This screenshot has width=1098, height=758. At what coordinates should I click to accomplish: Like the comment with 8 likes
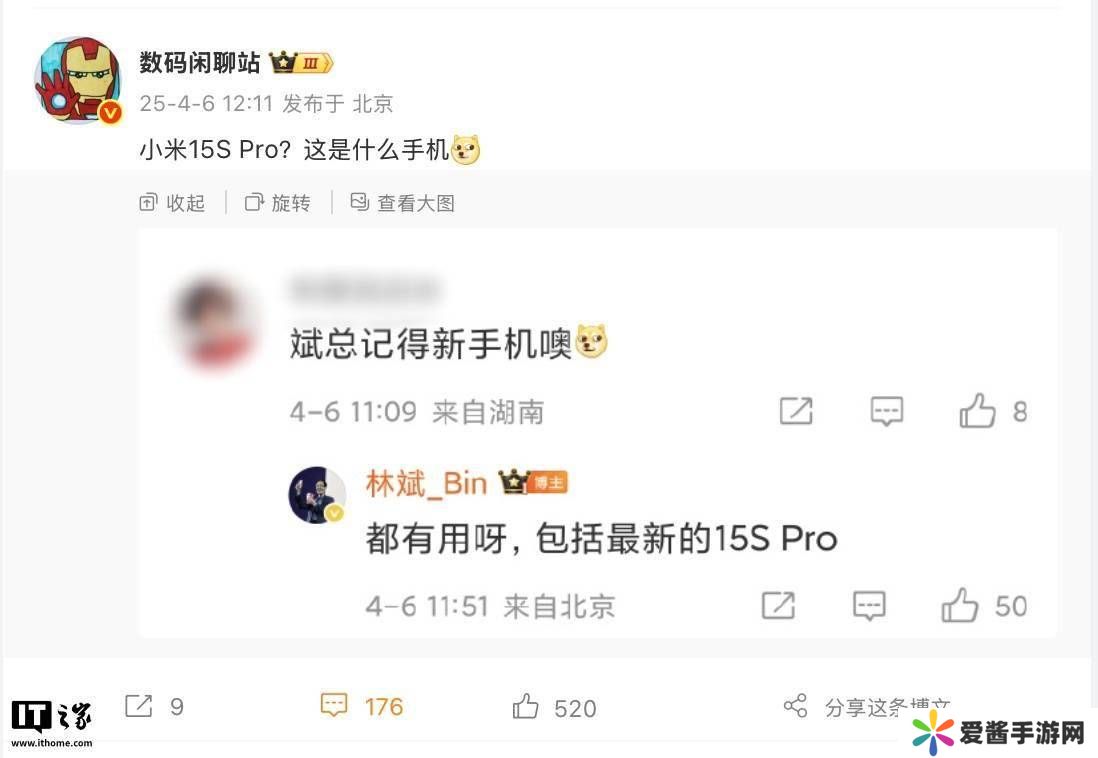[992, 411]
